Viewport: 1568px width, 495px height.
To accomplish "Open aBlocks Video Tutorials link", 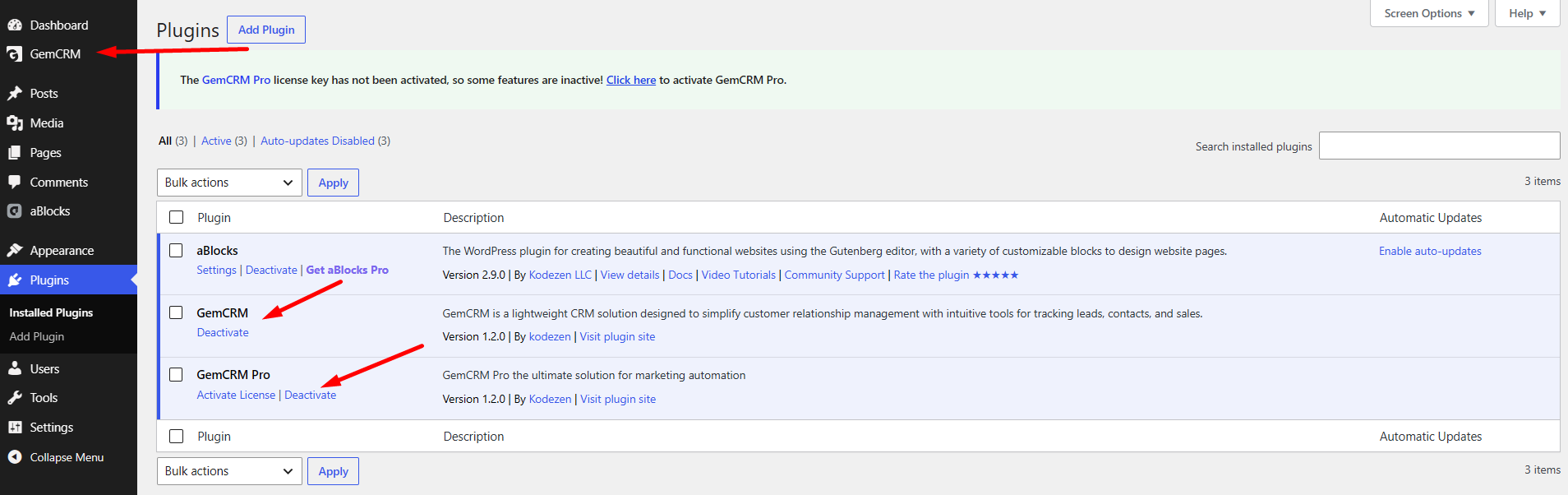I will click(x=738, y=275).
